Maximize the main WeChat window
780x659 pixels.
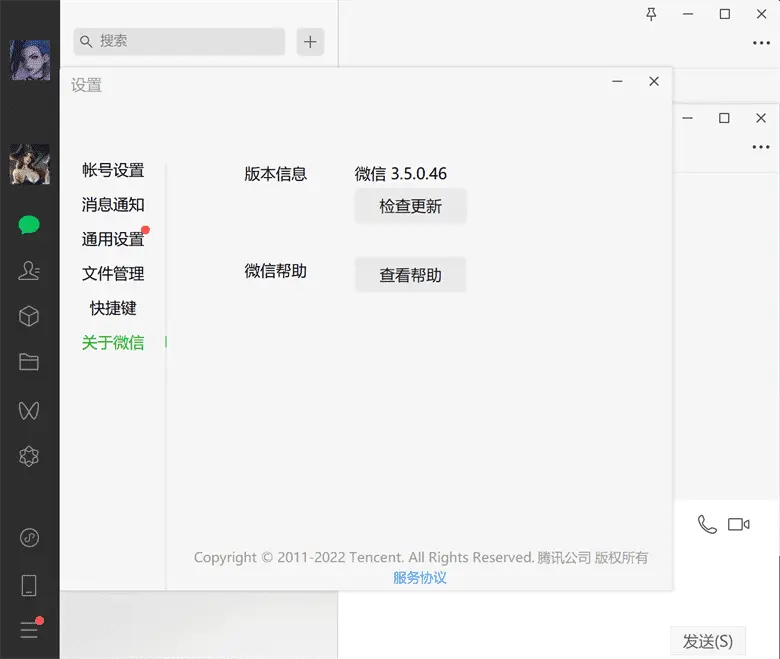[725, 14]
